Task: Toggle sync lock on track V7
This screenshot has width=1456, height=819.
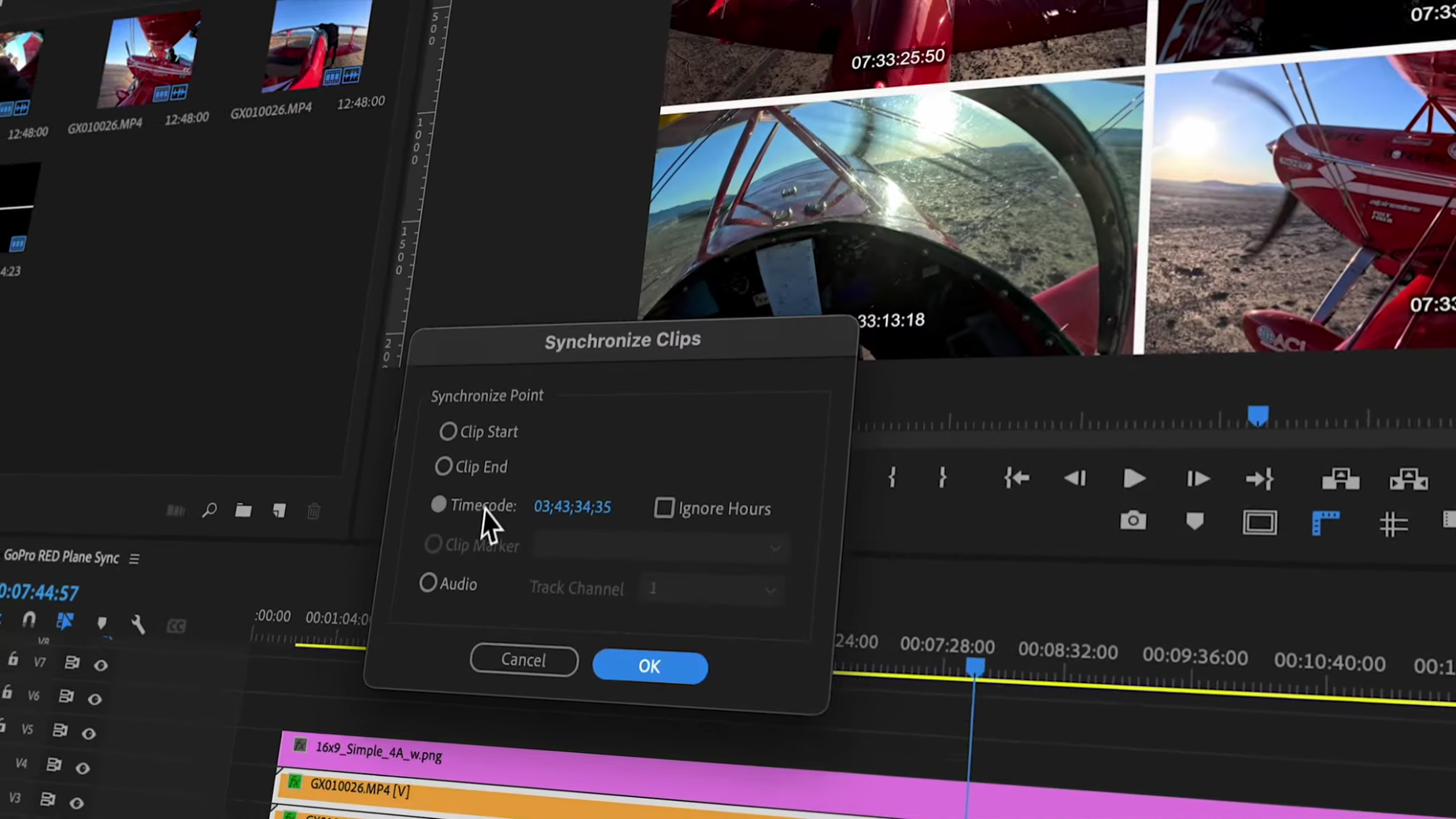Action: [x=72, y=662]
